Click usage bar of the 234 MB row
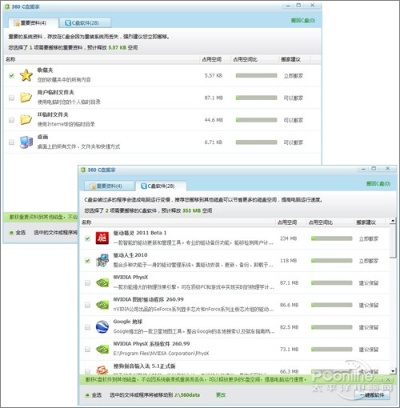This screenshot has width=400, height=408. [331, 238]
